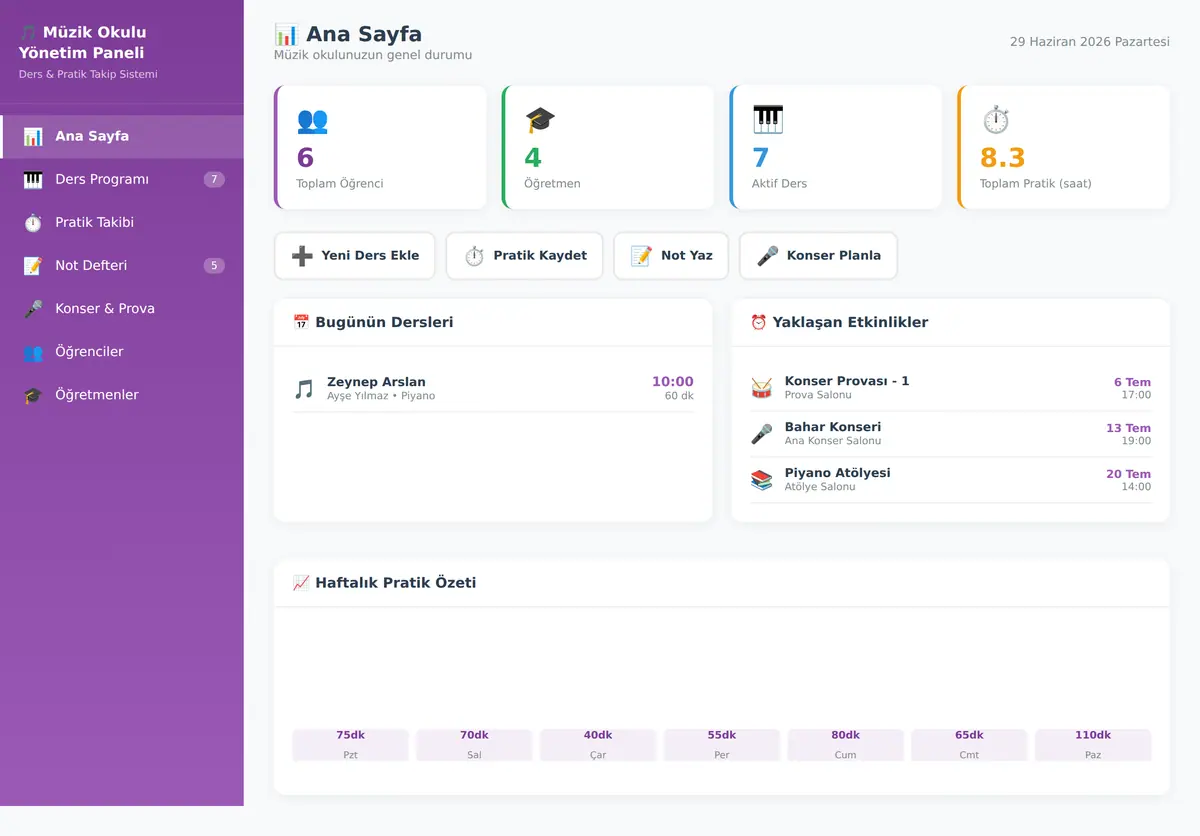Open Ders Programı from the sidebar
The image size is (1200, 836).
(x=122, y=180)
